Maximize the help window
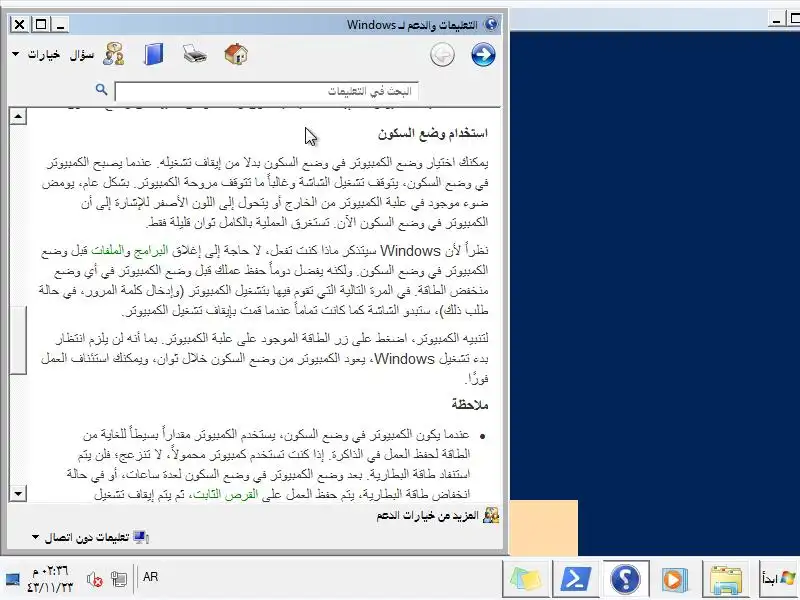 point(41,24)
